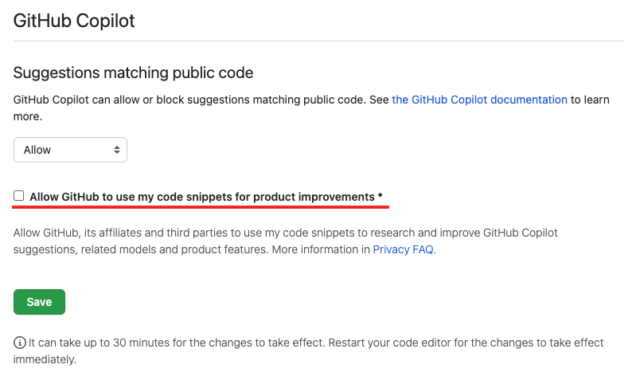Click the 'to learn more.' text after documentation link
This screenshot has width=640, height=376.
click(311, 108)
